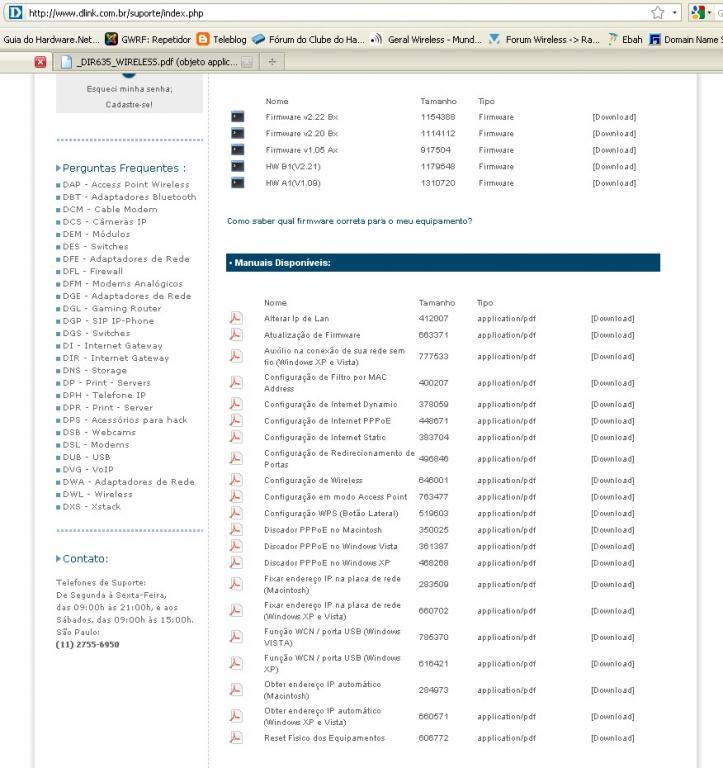Click PDF icon for Atualização de Firmware

point(236,335)
